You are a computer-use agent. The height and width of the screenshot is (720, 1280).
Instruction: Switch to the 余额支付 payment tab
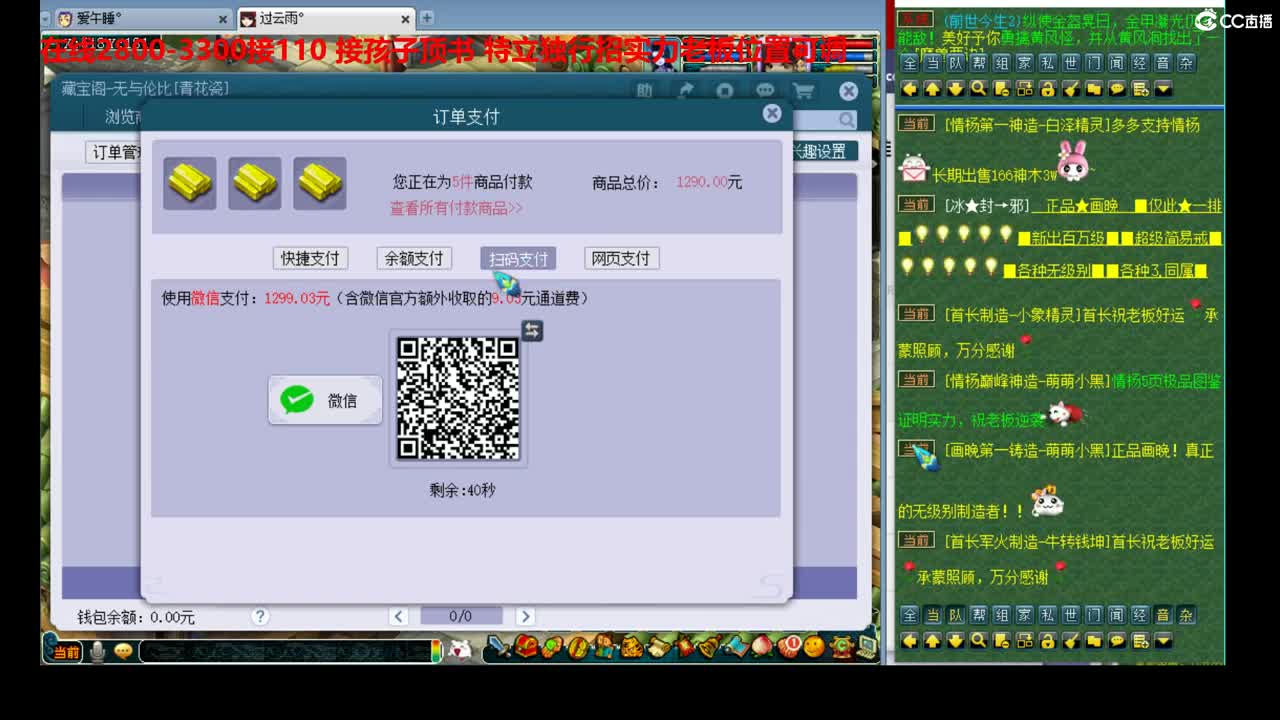(414, 258)
